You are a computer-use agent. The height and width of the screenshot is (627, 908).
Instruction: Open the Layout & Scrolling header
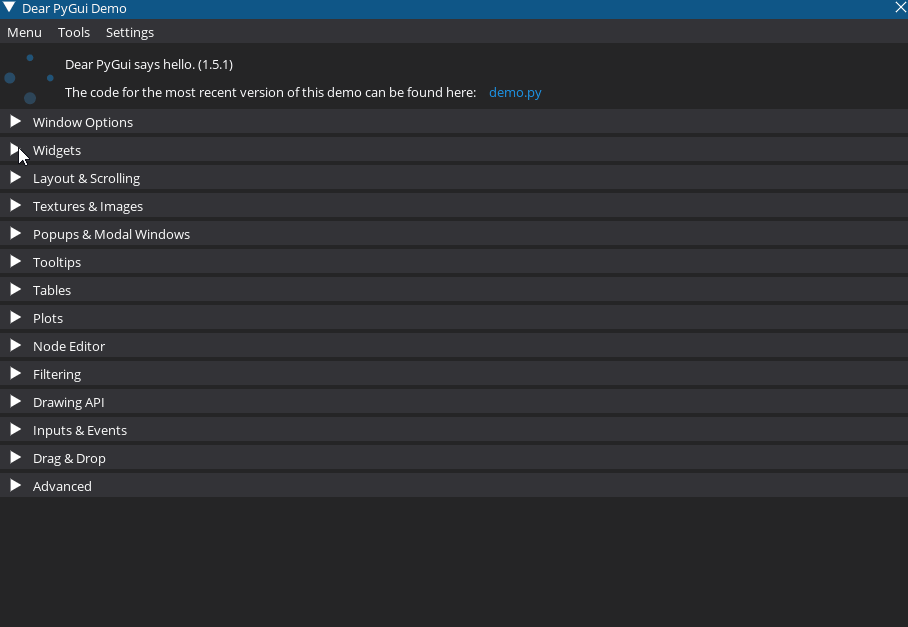pos(86,177)
